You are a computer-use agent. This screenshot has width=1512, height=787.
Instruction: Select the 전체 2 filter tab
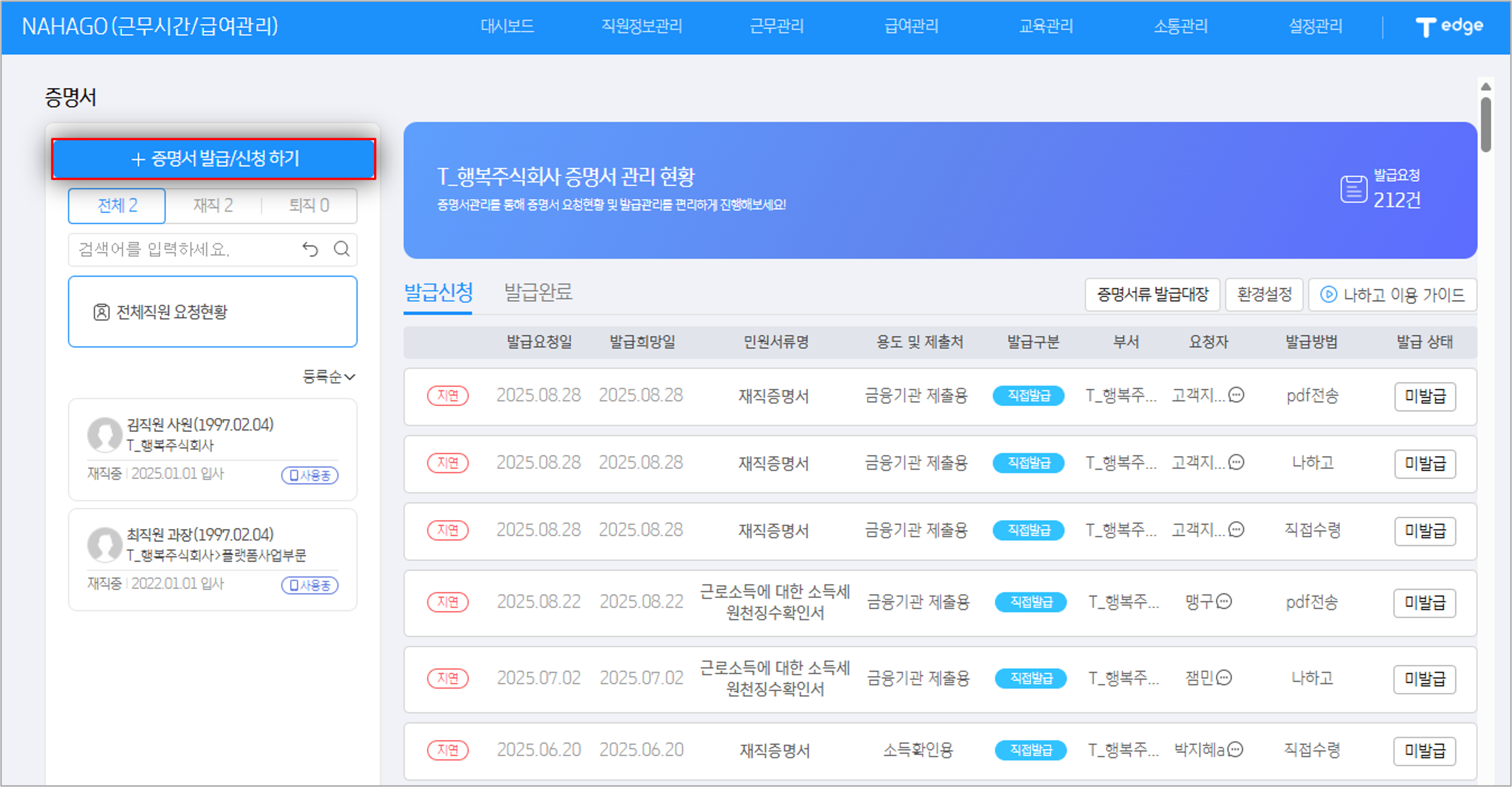(x=116, y=206)
